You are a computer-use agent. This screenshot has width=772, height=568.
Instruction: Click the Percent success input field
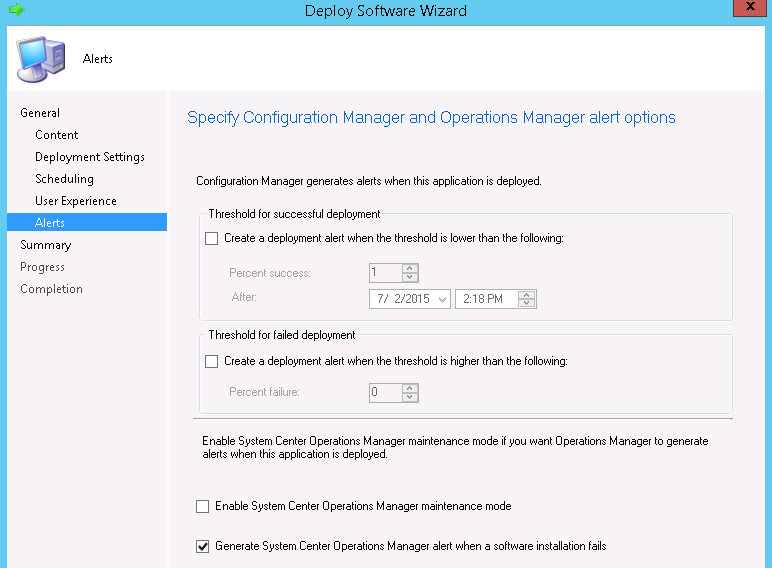(385, 273)
